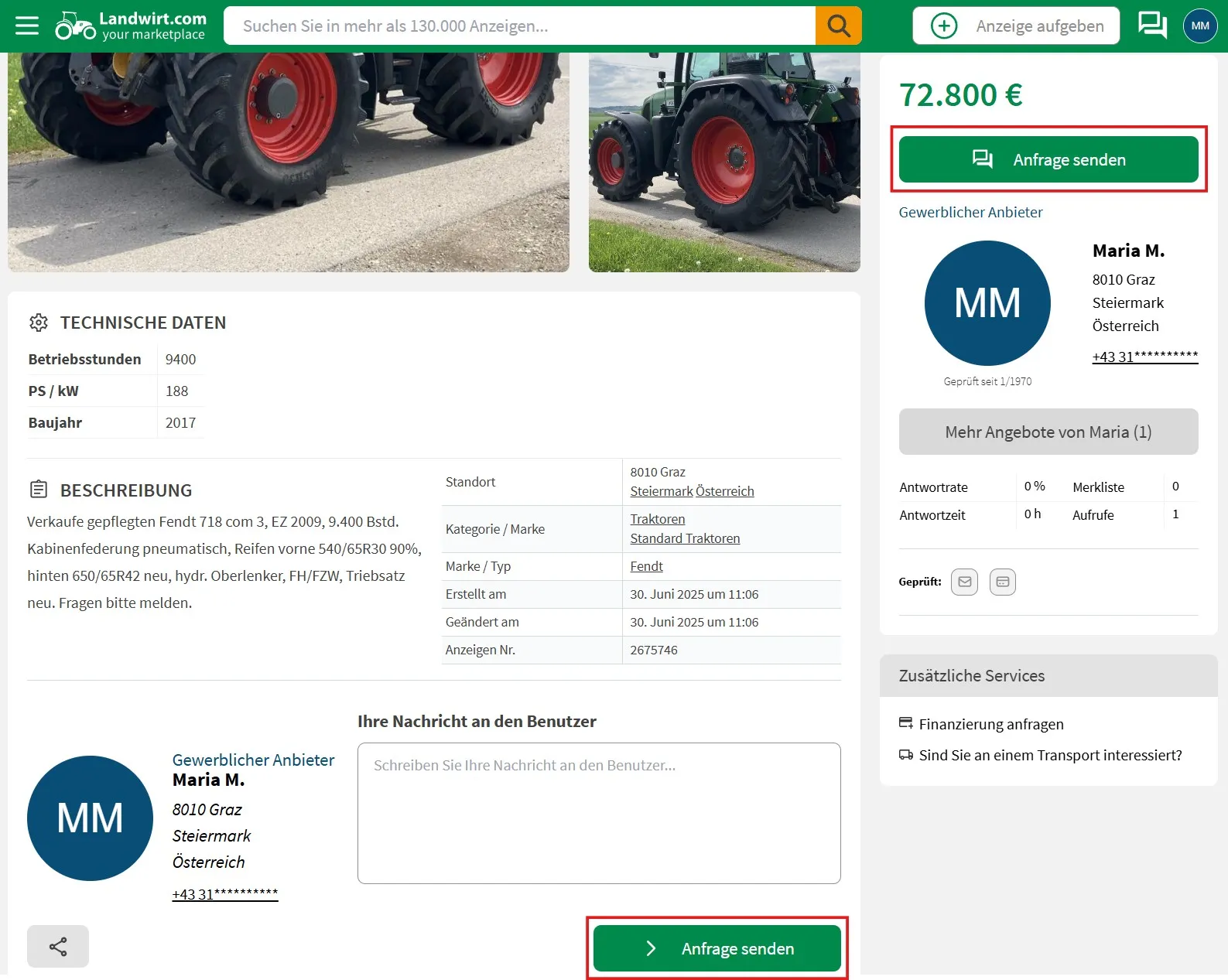Screen dimensions: 1228x980
Task: Click the description document icon
Action: [39, 490]
